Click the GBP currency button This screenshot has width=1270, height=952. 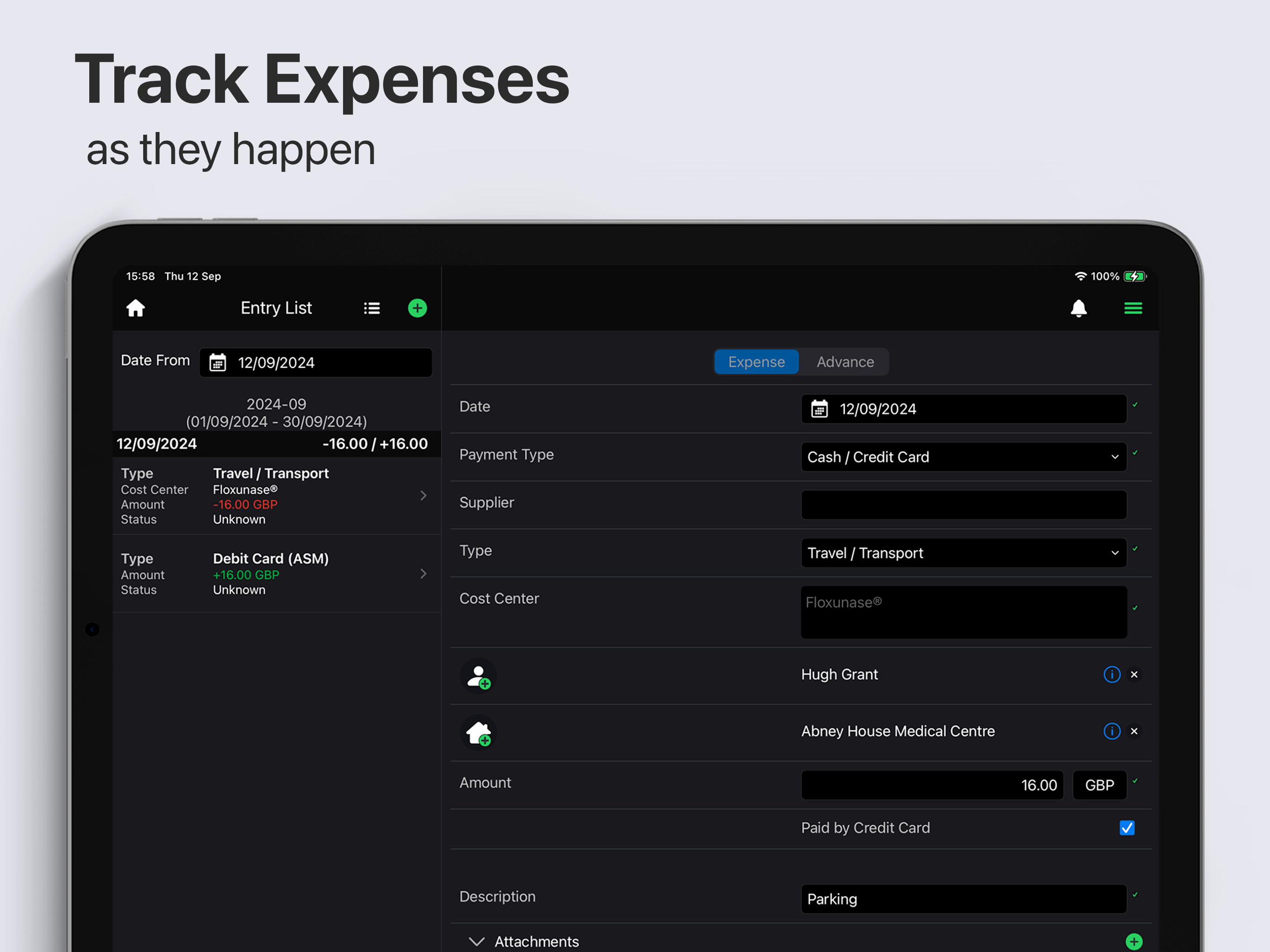click(x=1099, y=785)
